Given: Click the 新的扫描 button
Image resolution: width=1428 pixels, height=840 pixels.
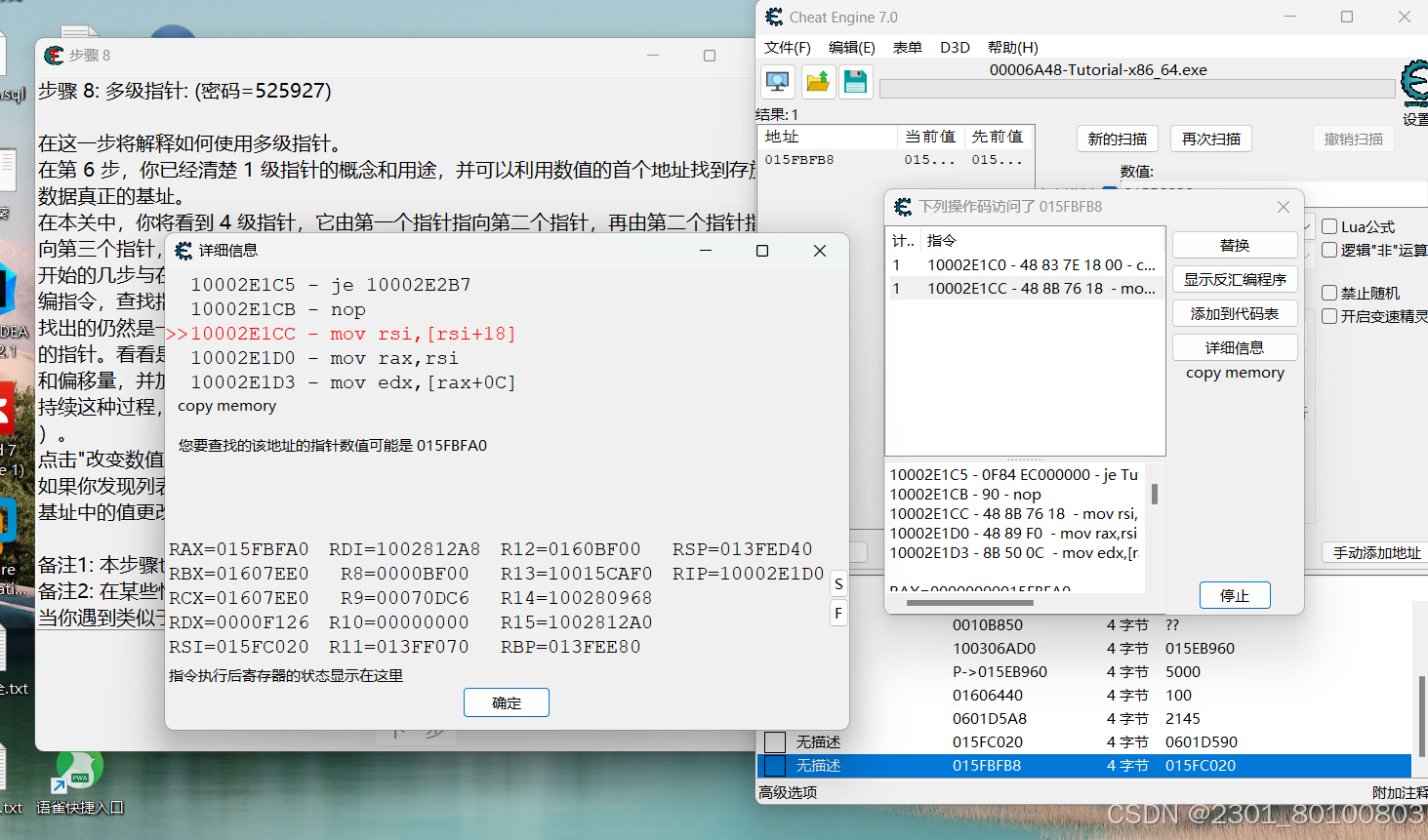Looking at the screenshot, I should coord(1118,140).
